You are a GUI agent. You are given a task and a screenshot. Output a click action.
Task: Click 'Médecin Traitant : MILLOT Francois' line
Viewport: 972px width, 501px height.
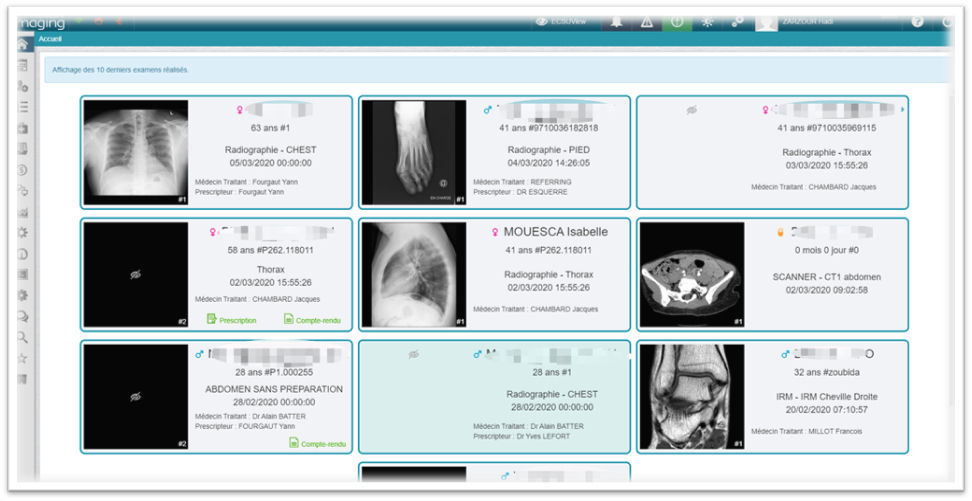point(806,431)
